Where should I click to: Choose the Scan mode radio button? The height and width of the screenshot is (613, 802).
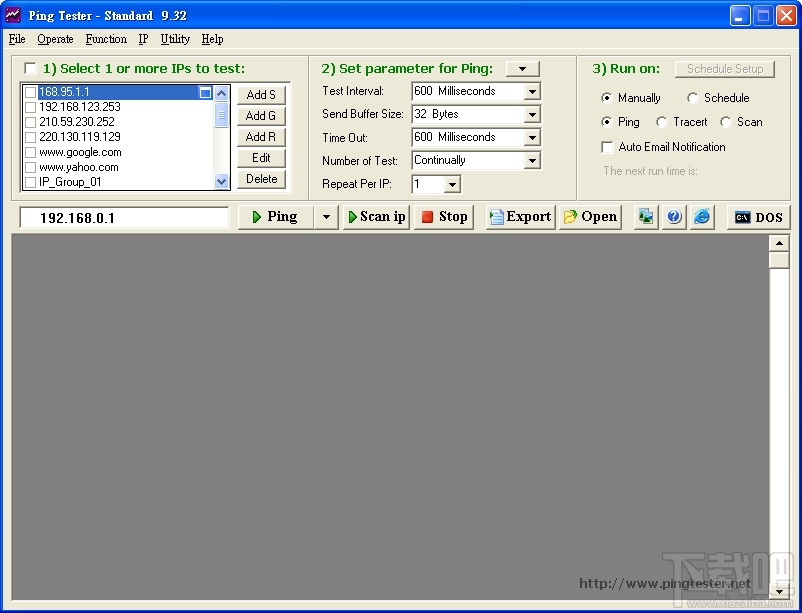[726, 122]
